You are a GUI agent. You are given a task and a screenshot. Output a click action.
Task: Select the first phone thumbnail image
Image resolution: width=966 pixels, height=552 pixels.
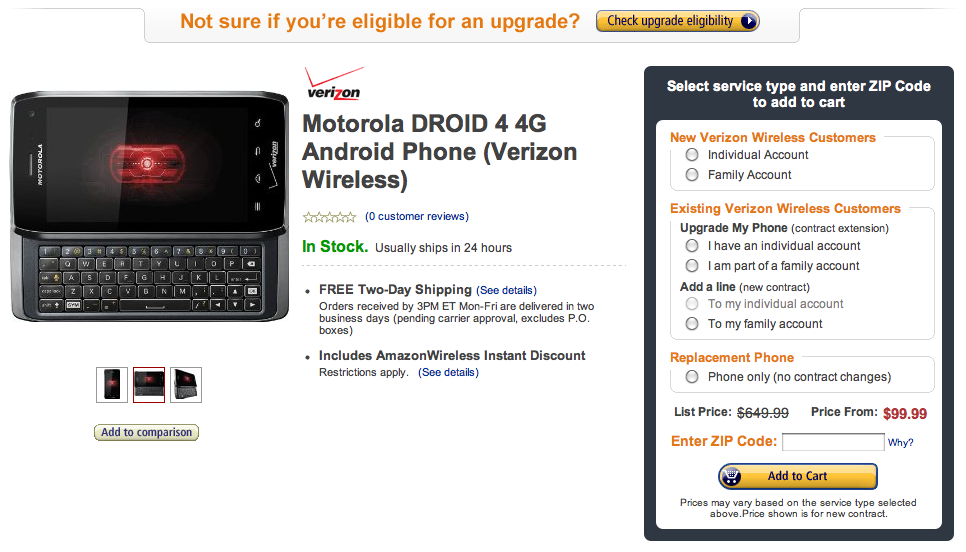pyautogui.click(x=112, y=384)
